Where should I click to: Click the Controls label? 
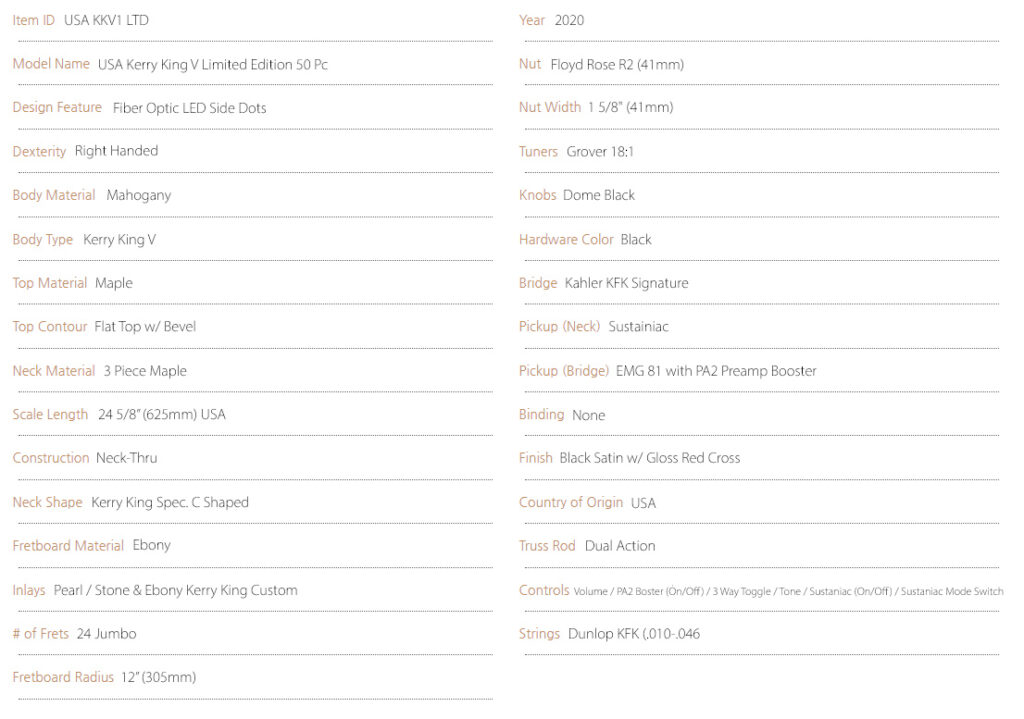point(544,590)
